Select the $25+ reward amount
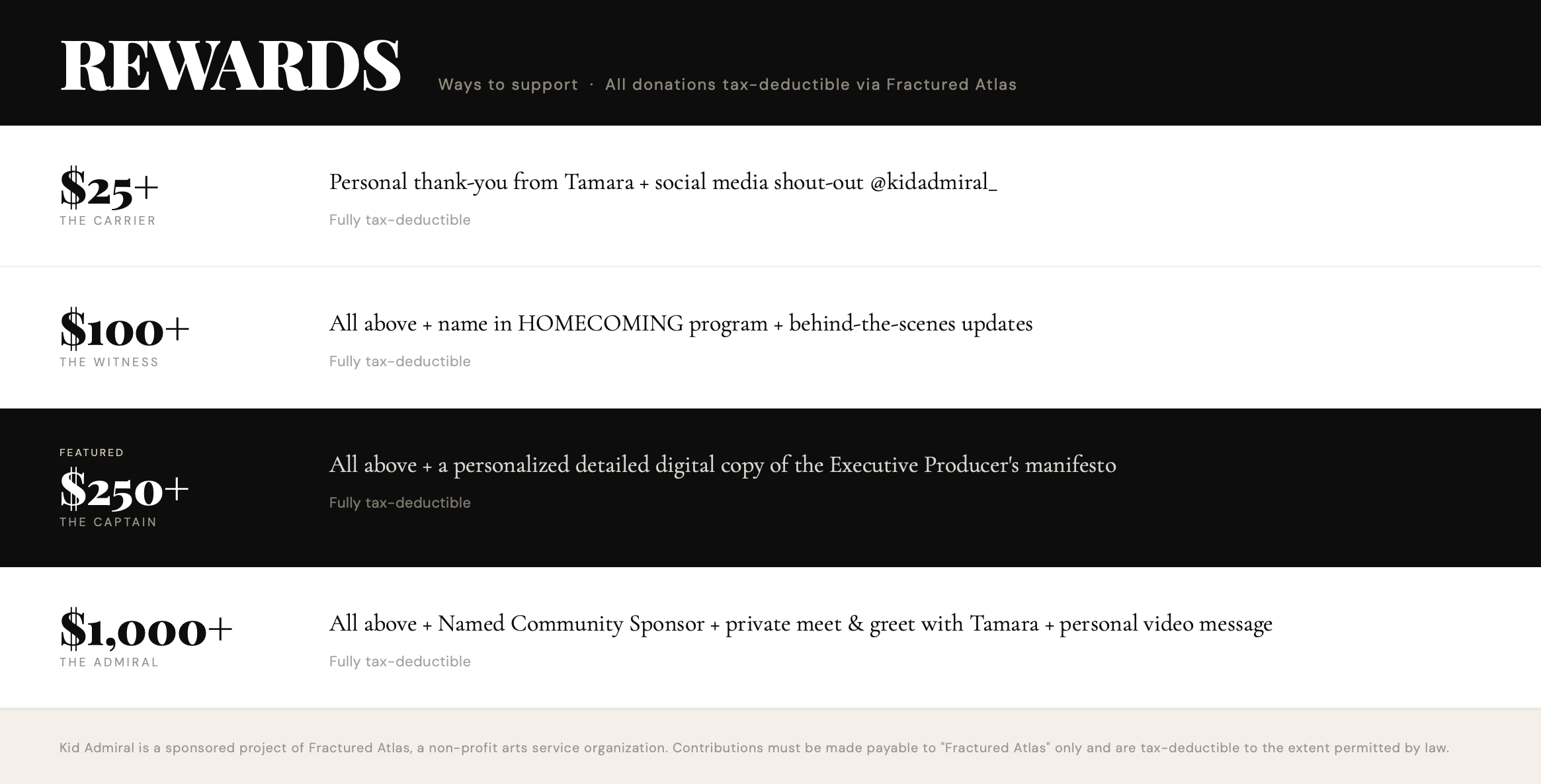Image resolution: width=1541 pixels, height=784 pixels. [109, 188]
